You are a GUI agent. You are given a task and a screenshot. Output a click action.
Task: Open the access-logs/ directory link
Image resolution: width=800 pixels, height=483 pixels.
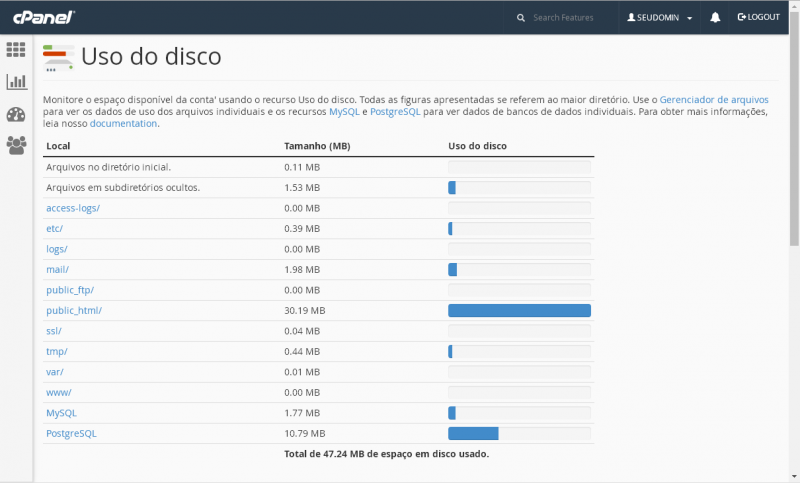tap(73, 208)
